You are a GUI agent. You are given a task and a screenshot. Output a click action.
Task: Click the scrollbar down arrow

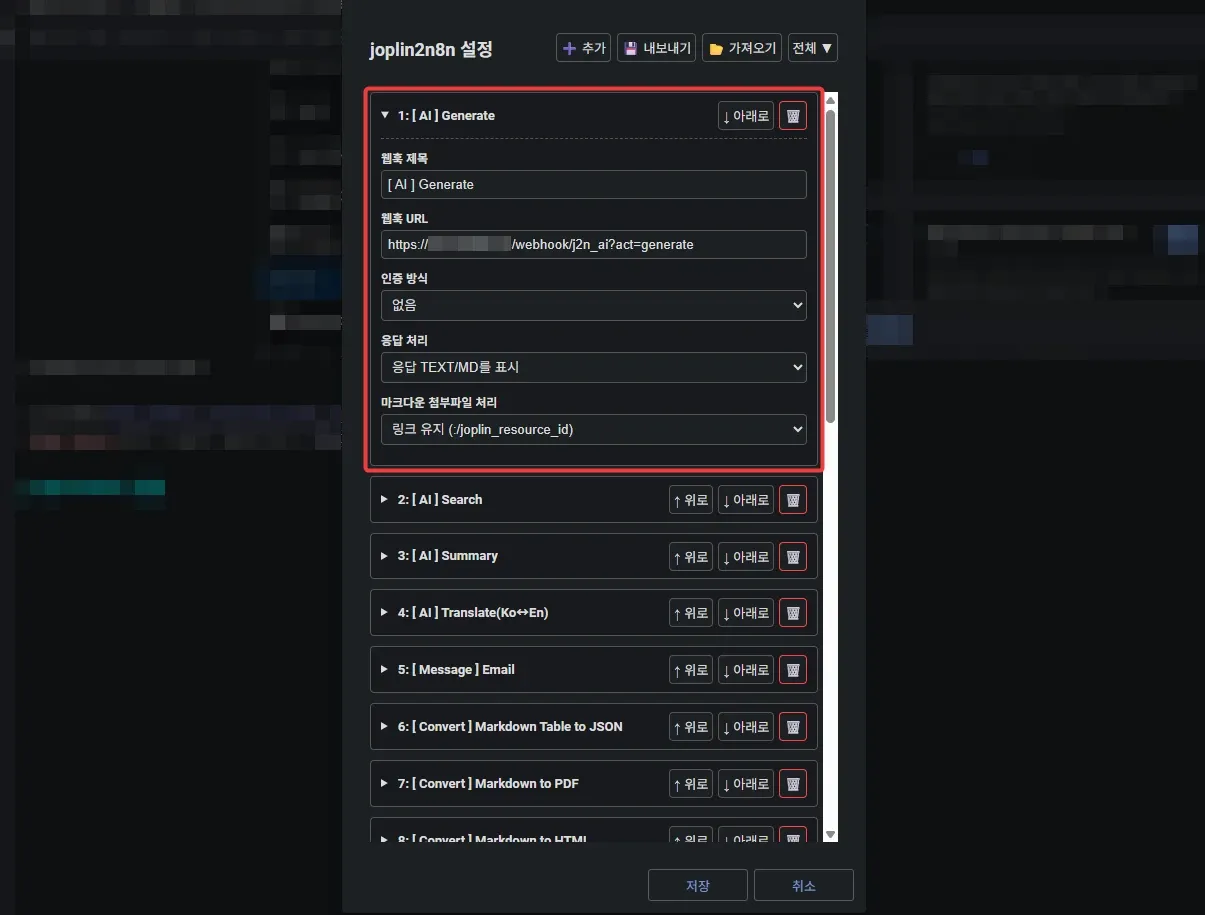tap(831, 833)
